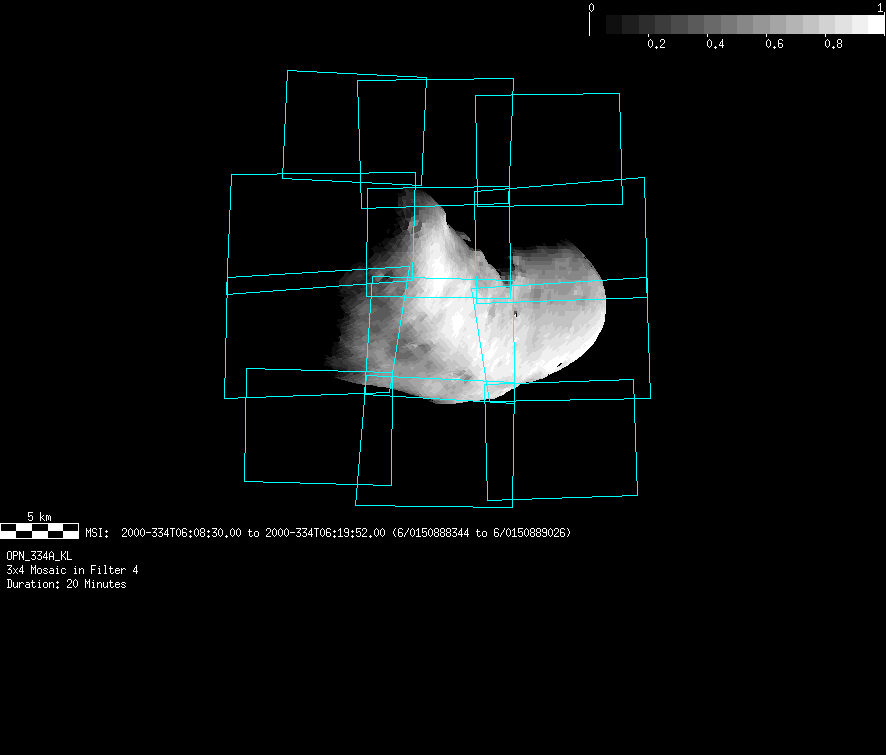Select the 0.4 tick label on colorbar
This screenshot has height=755, width=886.
(715, 44)
